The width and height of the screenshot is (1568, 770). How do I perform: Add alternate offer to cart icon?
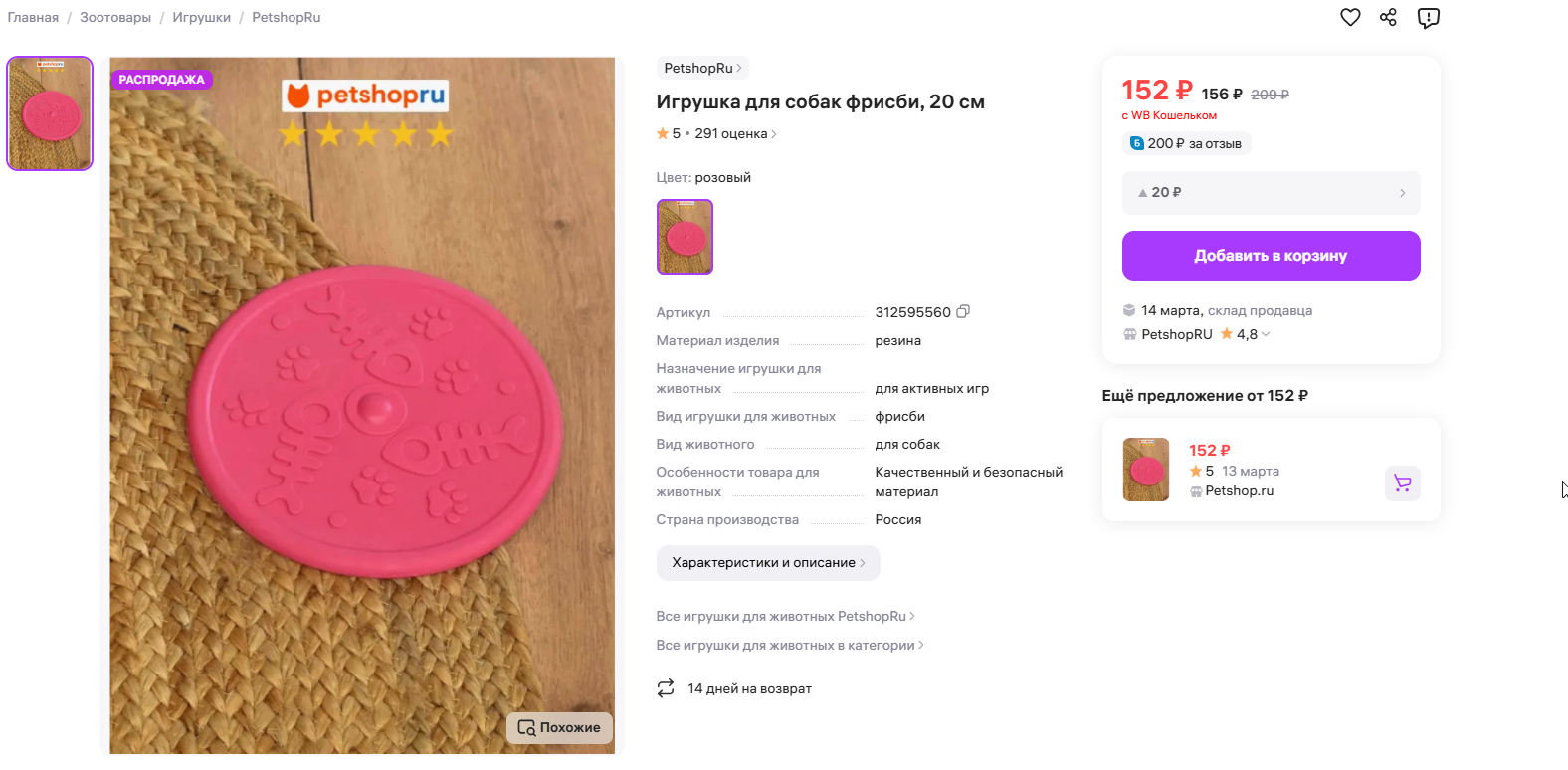[1403, 483]
